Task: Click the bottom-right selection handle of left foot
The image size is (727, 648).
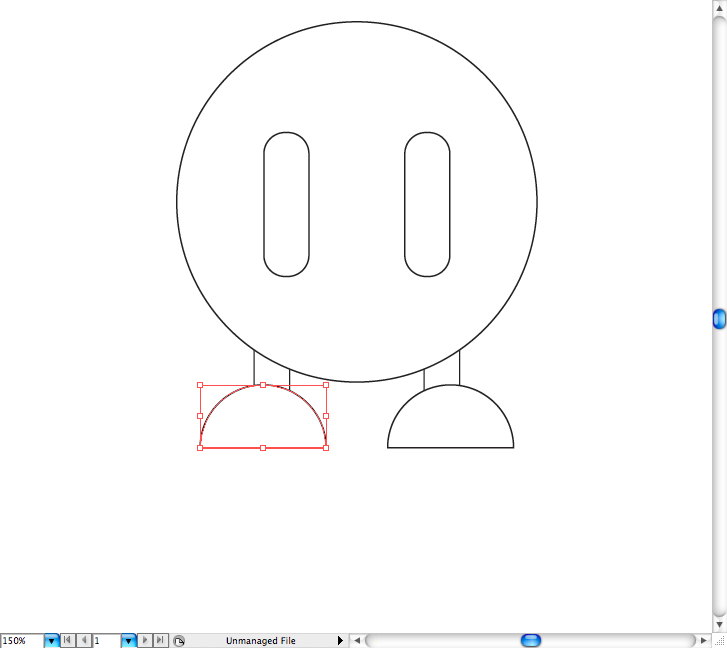Action: (x=326, y=448)
